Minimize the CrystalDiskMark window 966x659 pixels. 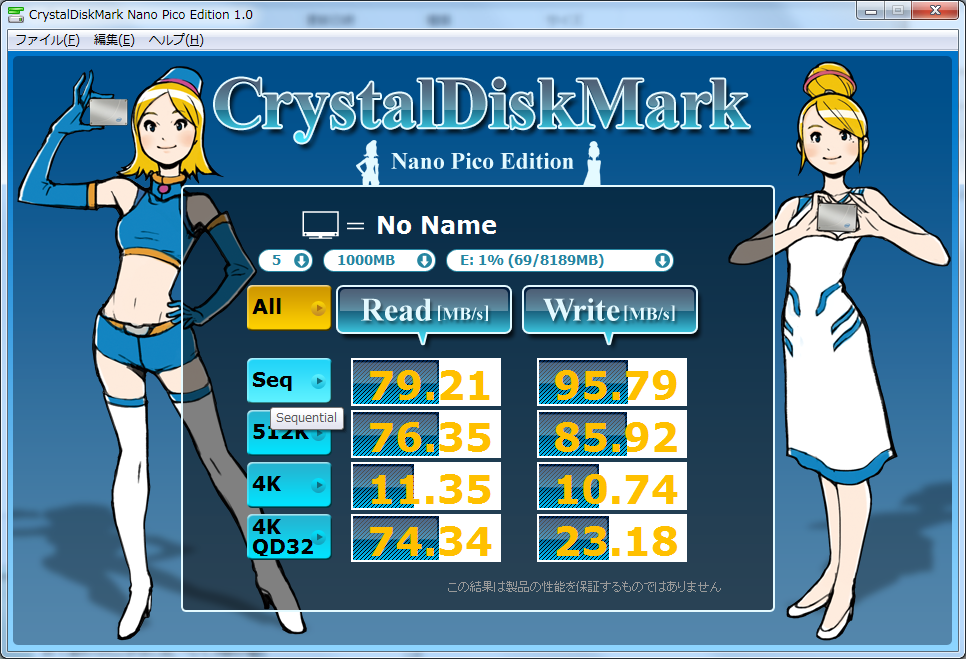[871, 10]
